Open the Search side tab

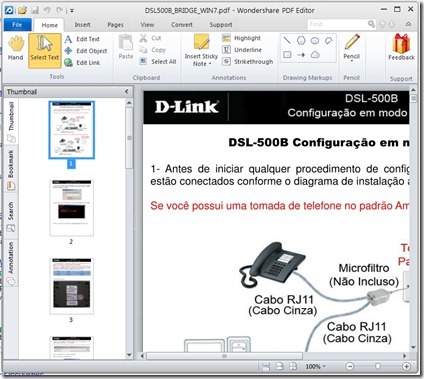[x=11, y=217]
